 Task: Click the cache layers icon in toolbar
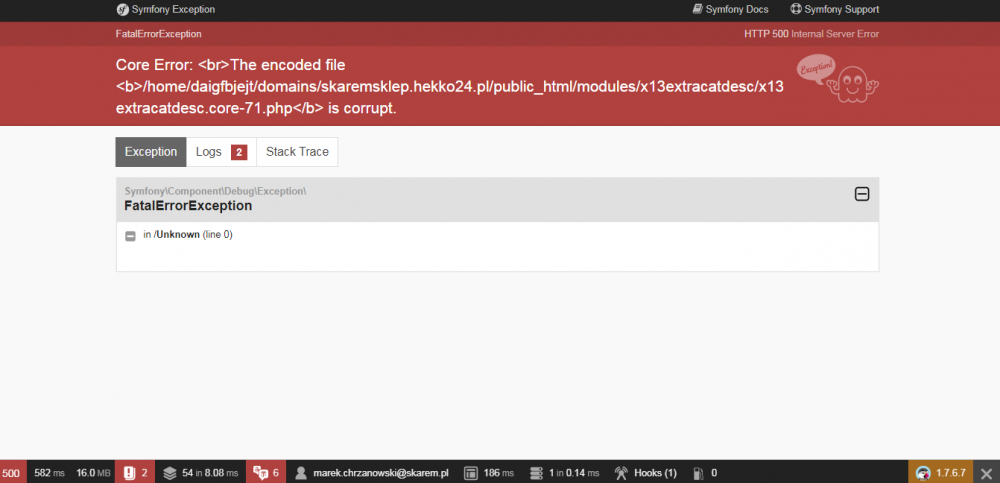170,473
